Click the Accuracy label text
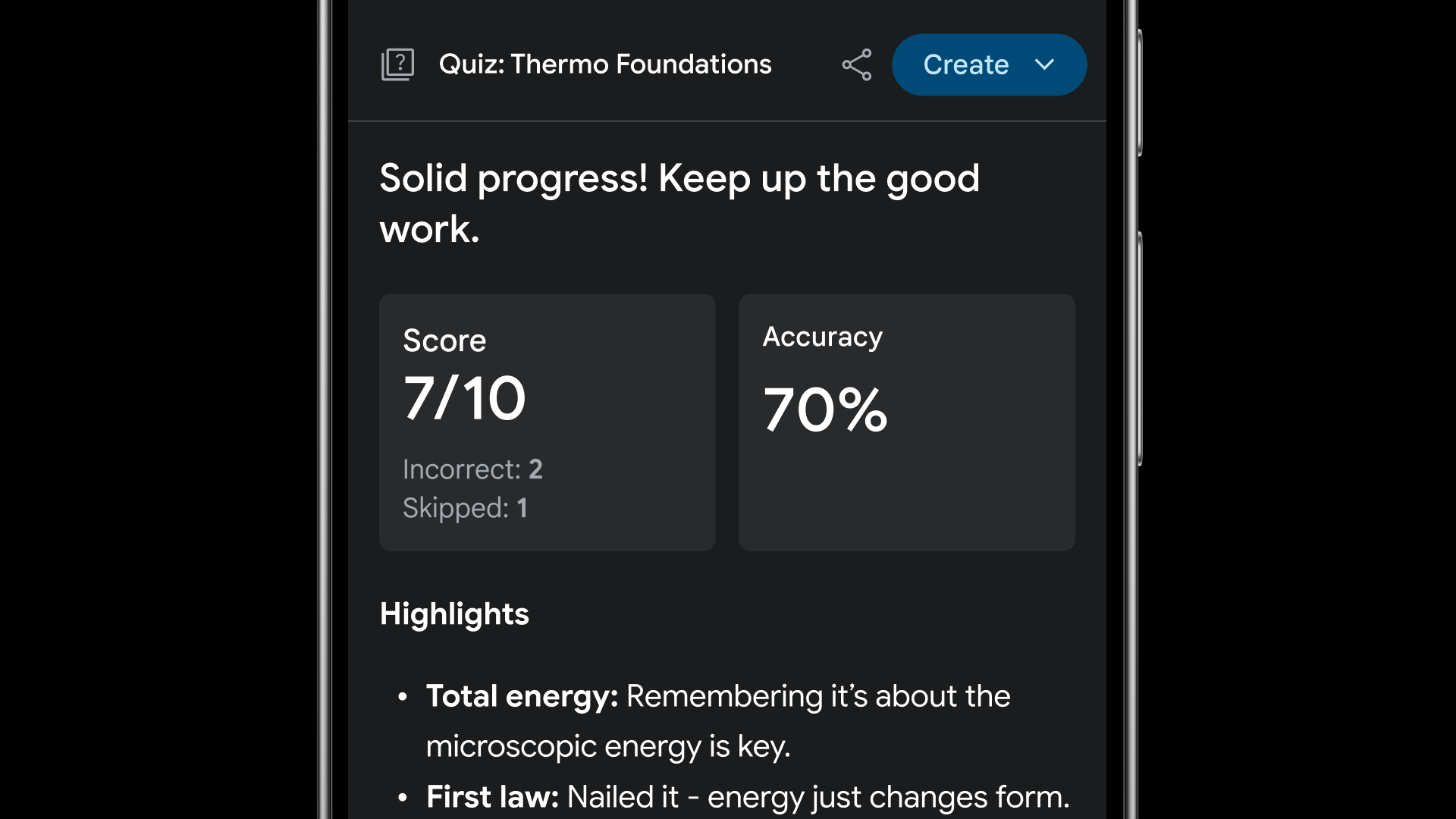 [822, 337]
